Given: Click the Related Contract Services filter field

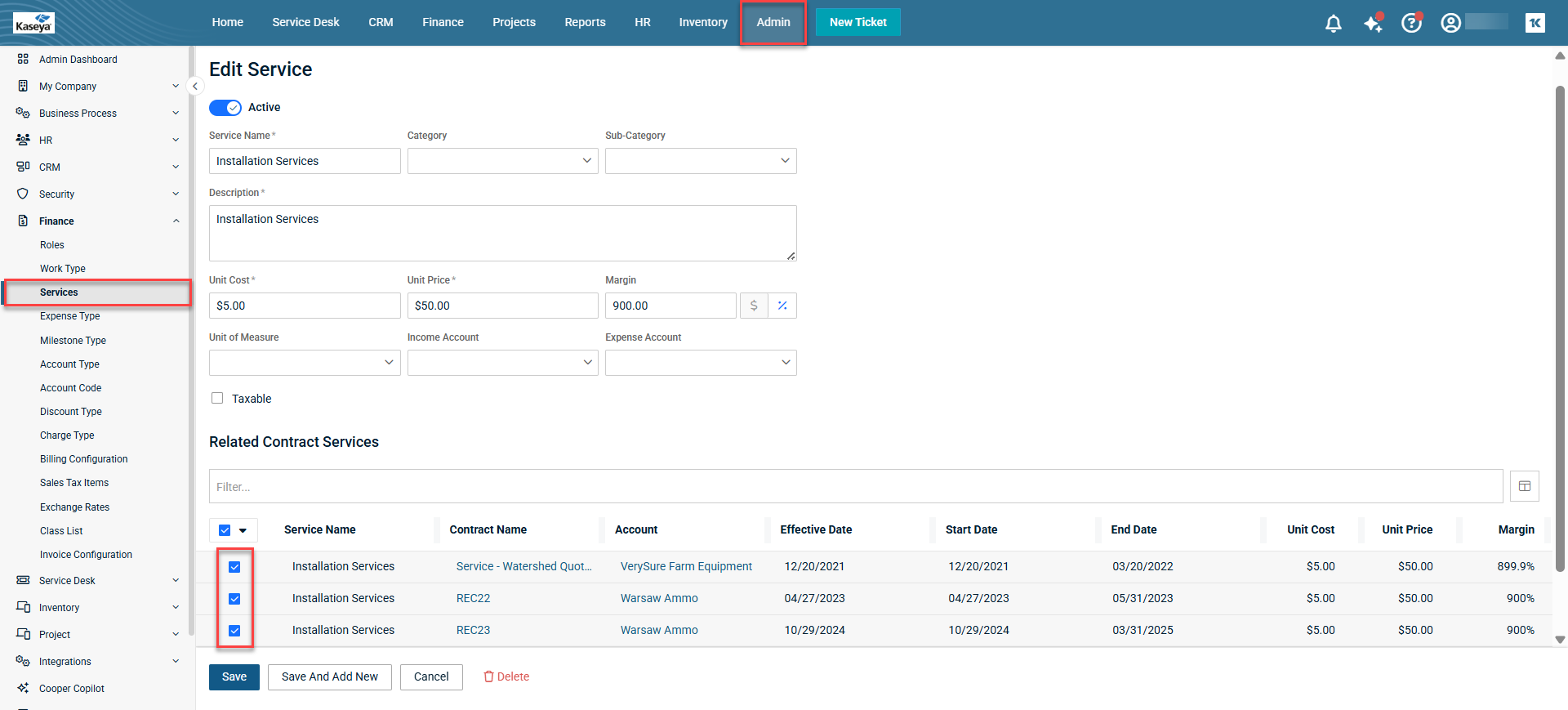Looking at the screenshot, I should coord(855,486).
